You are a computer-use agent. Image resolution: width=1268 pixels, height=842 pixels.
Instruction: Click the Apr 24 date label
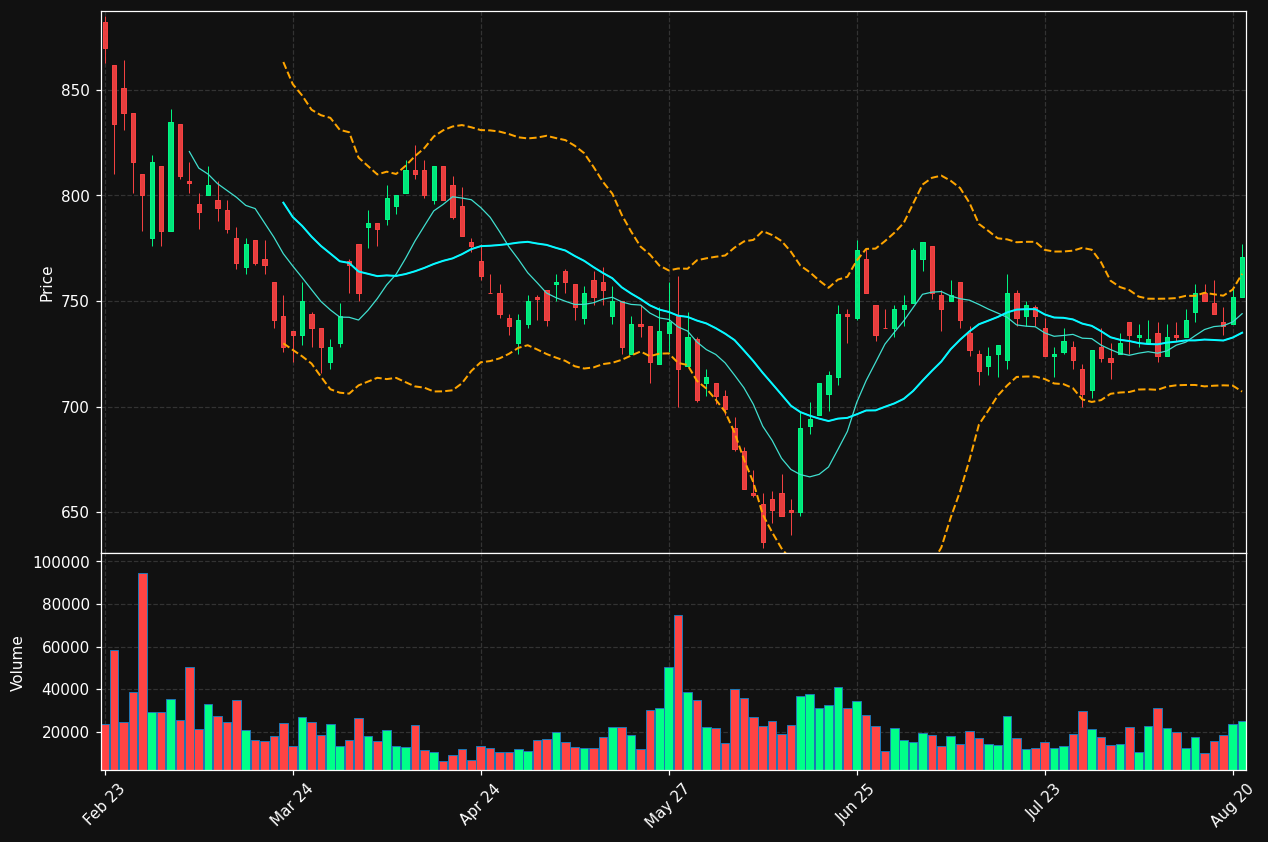click(481, 804)
